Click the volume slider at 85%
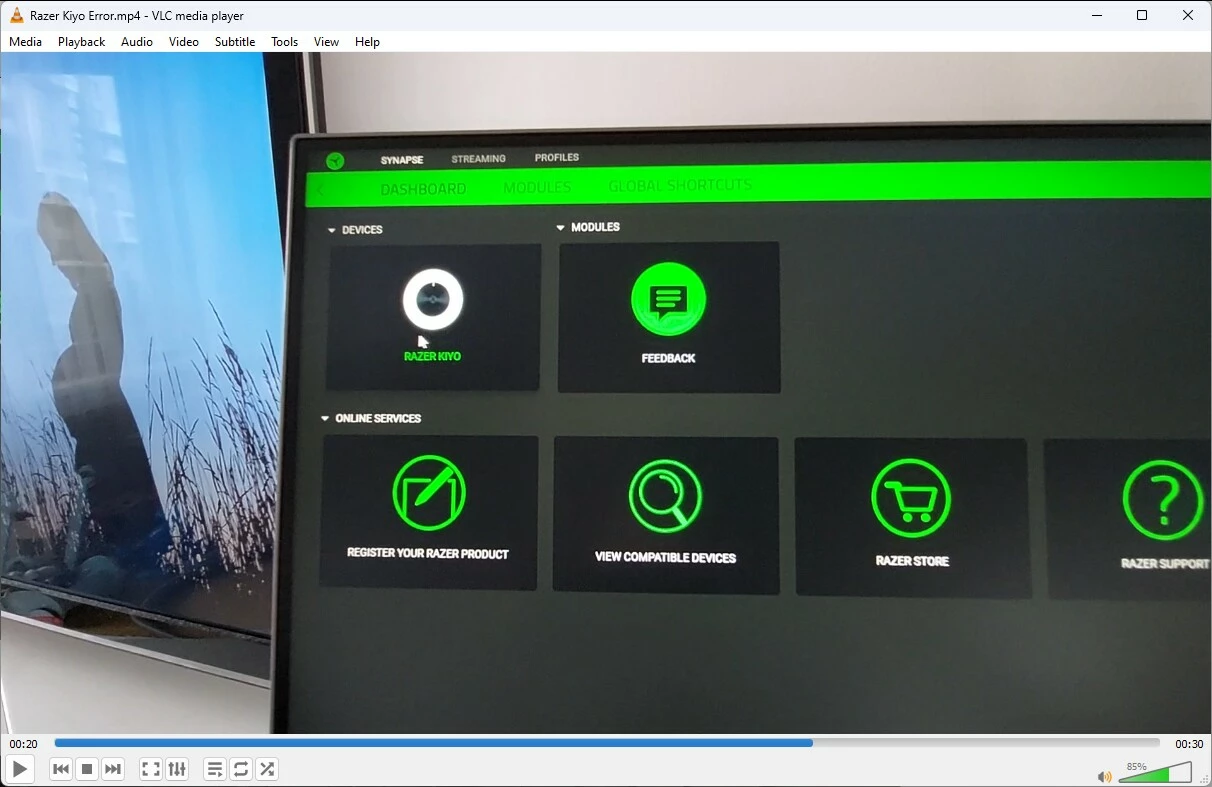The height and width of the screenshot is (787, 1212). pyautogui.click(x=1154, y=772)
